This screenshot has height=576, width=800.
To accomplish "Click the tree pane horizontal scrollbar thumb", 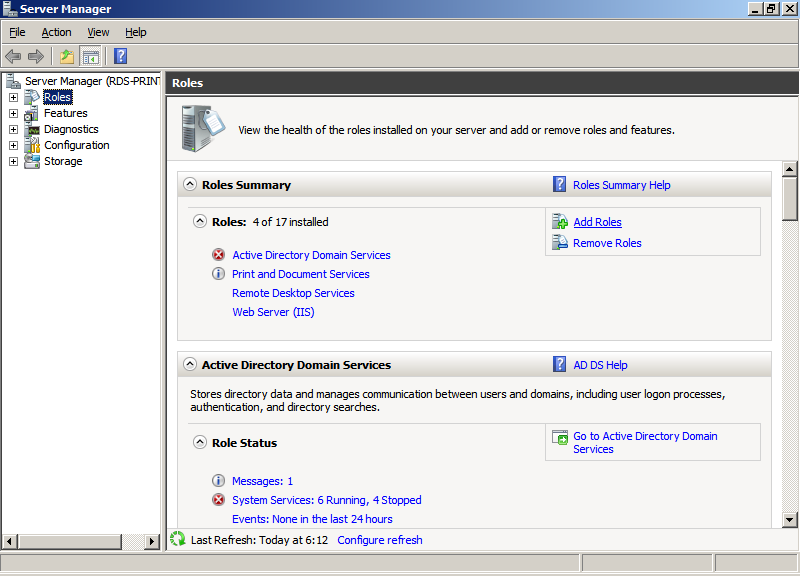I will [69, 541].
